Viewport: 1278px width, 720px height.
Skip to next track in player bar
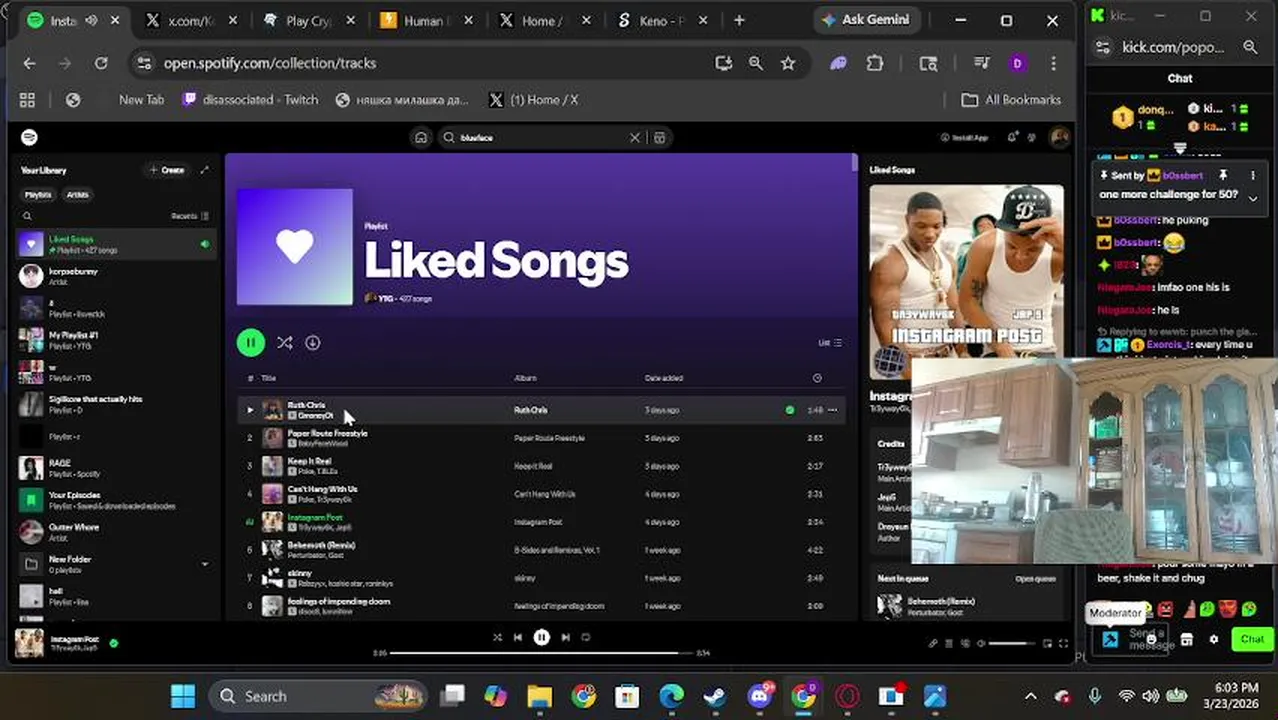tap(565, 637)
